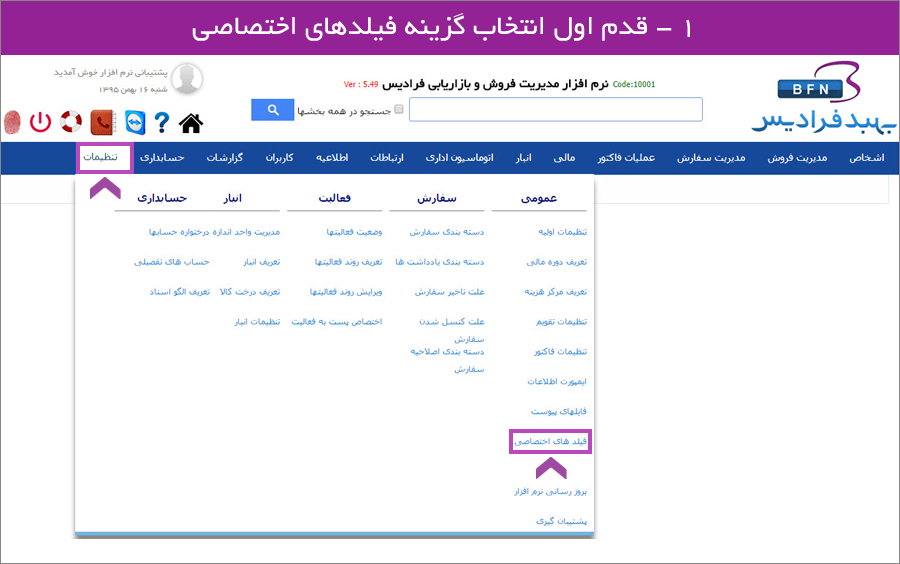Click into the main search text field
900x564 pixels.
pyautogui.click(x=555, y=110)
